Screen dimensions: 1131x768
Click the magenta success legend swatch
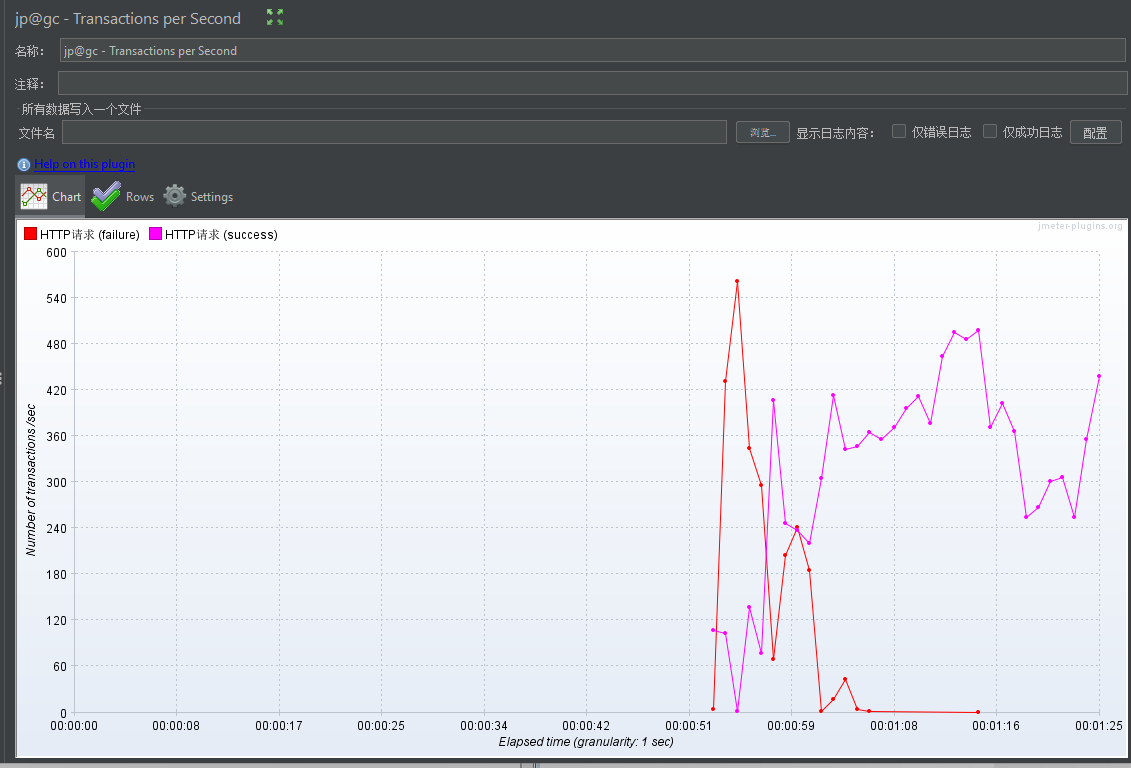click(155, 234)
